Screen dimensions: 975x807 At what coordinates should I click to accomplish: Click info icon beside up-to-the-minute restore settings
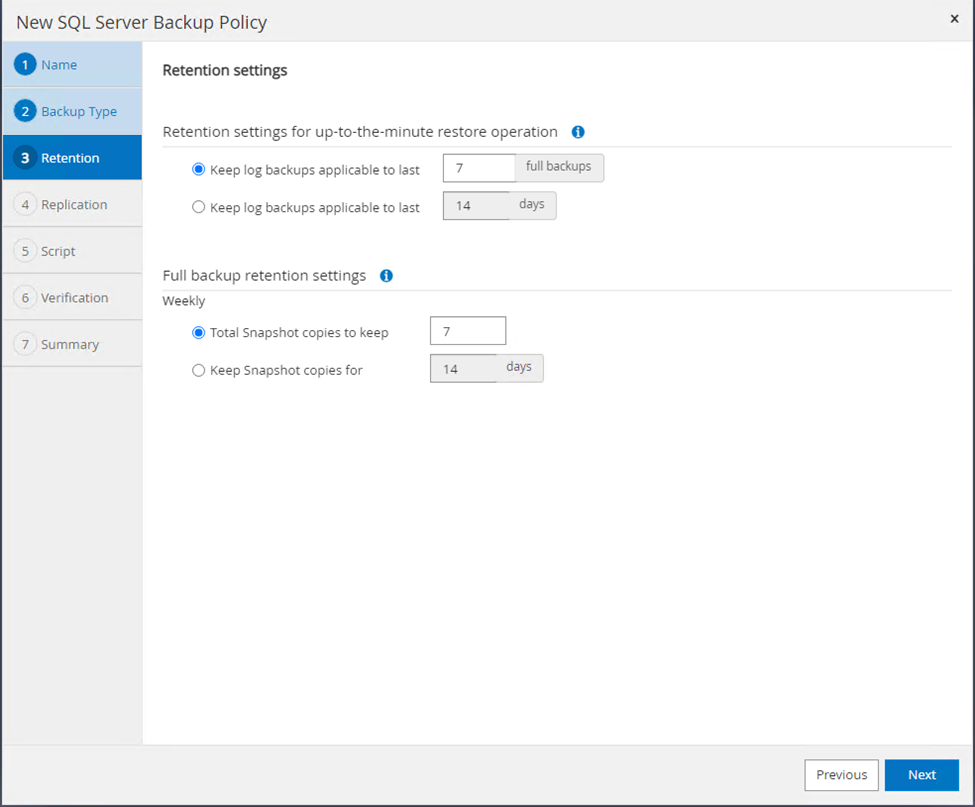[578, 132]
